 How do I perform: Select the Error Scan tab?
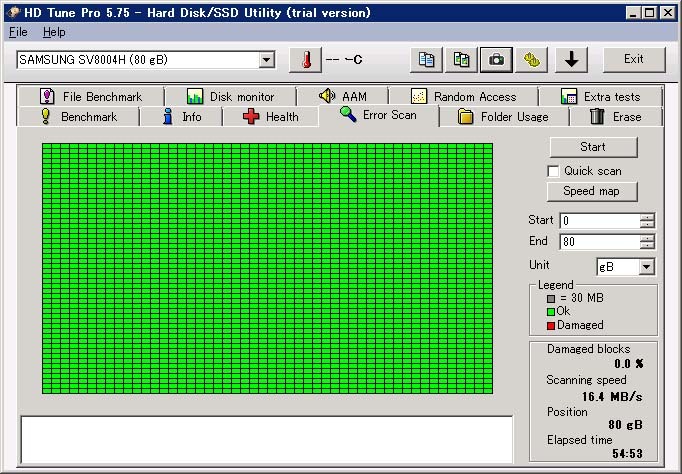click(378, 115)
